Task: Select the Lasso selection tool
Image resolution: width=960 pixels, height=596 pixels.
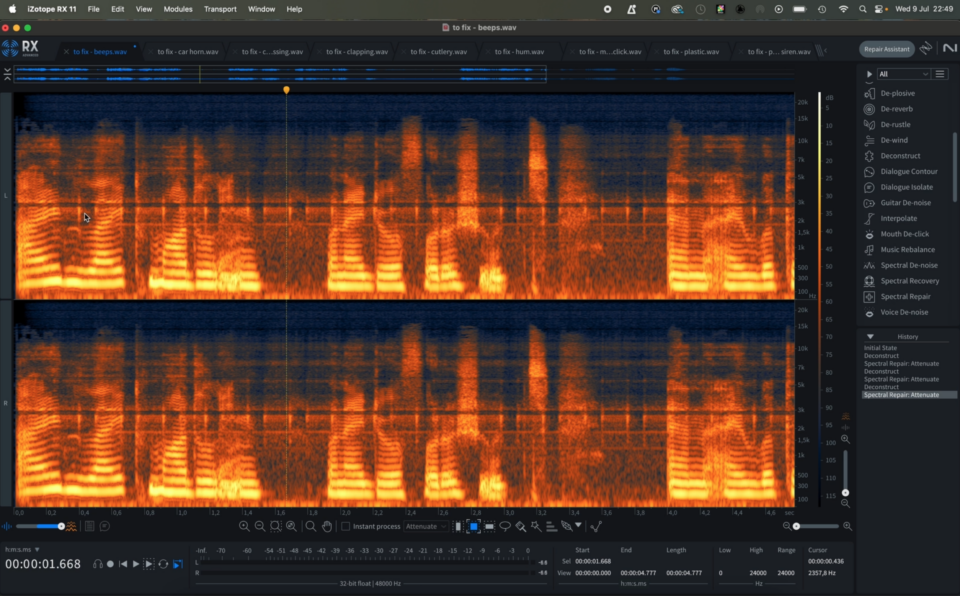Action: point(505,526)
